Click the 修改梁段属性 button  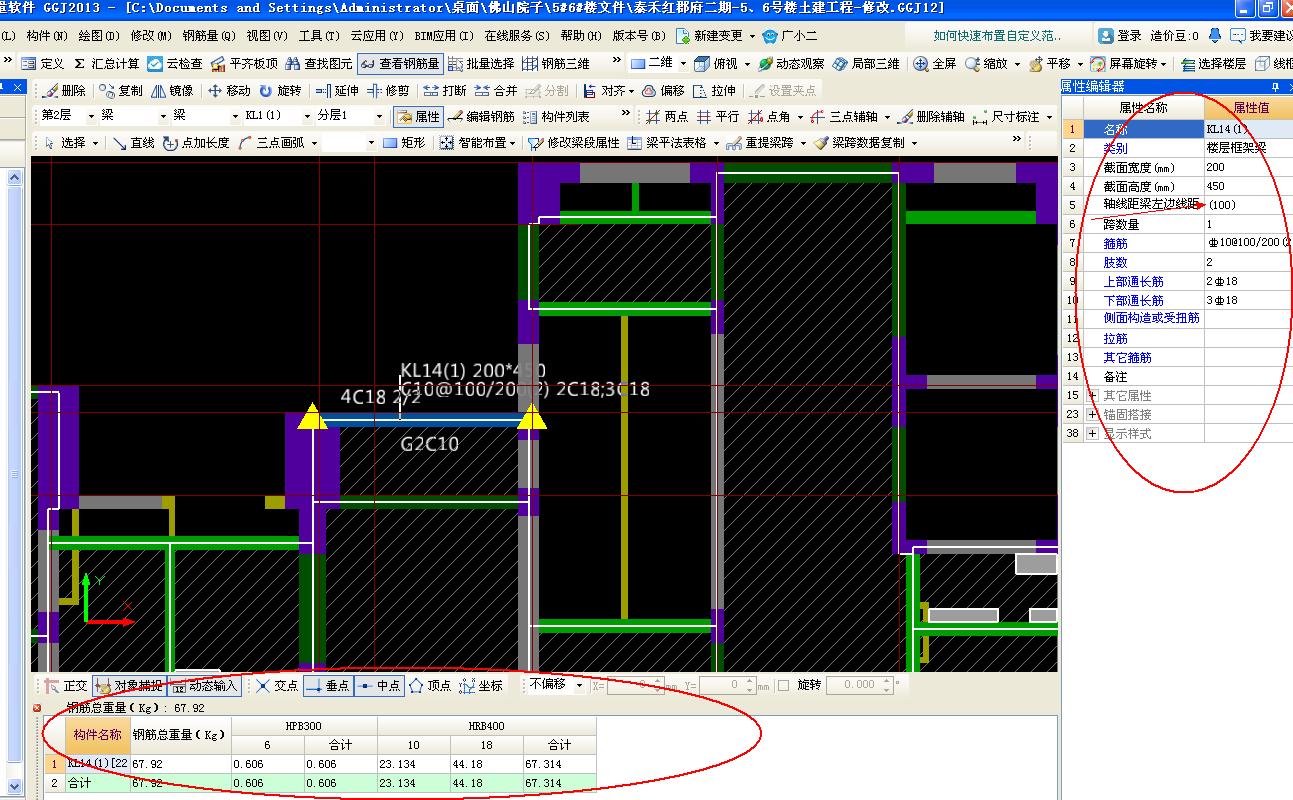574,143
